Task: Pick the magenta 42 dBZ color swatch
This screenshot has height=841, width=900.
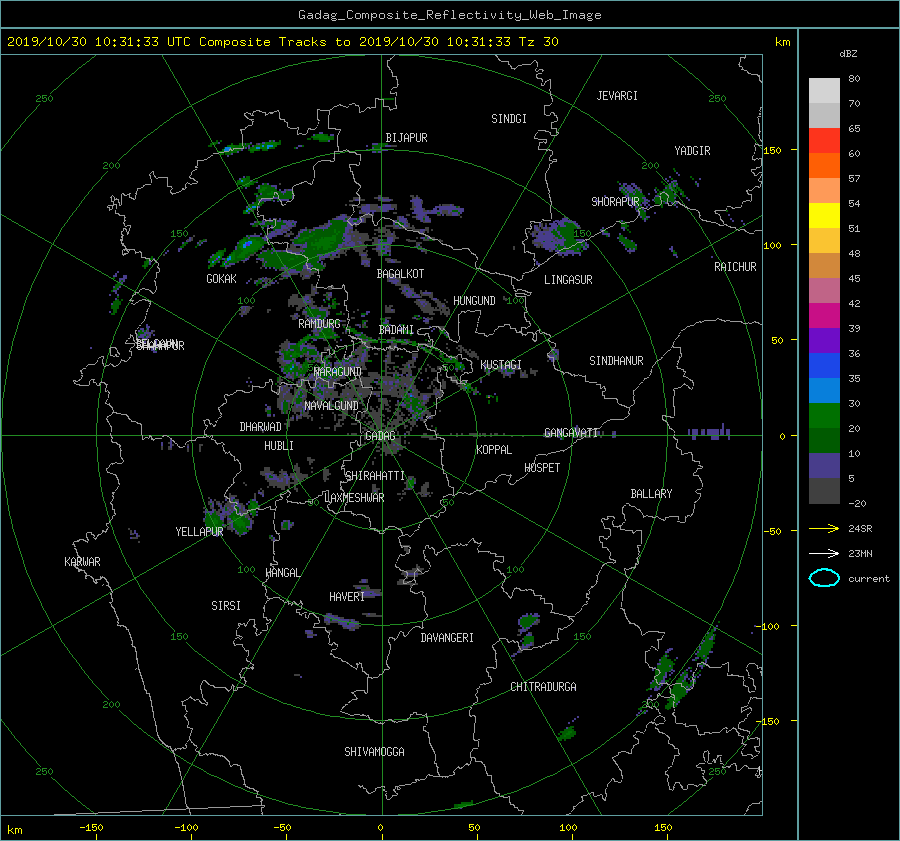Action: pos(824,315)
